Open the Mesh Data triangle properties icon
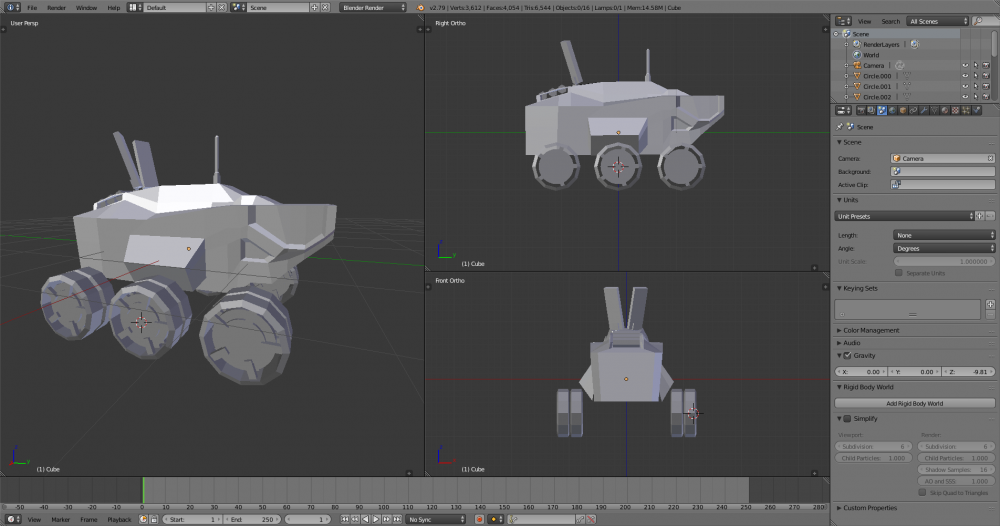Screen dimensions: 1000x526 tap(934, 110)
